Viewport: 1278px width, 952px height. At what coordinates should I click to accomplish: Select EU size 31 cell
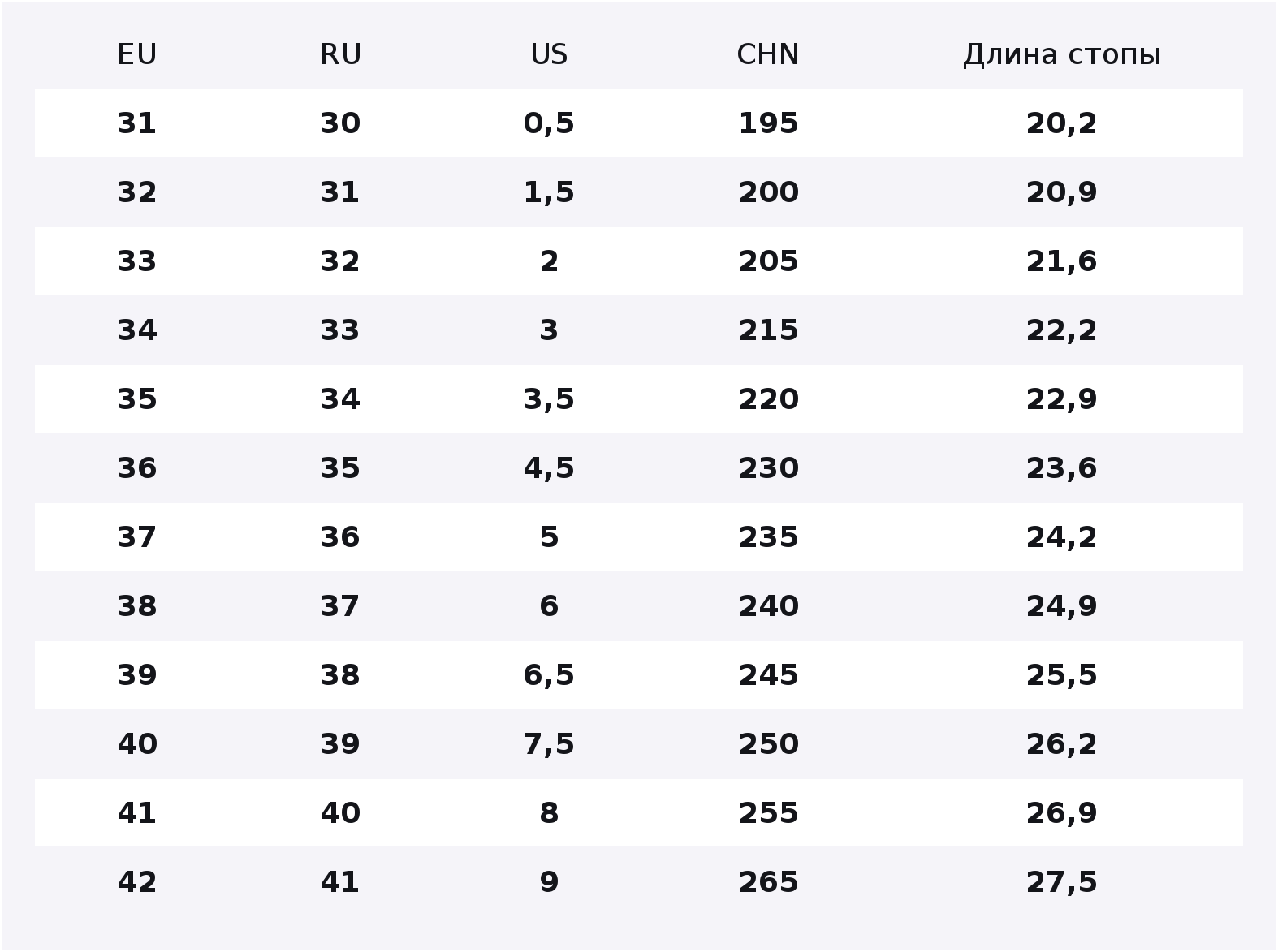136,123
